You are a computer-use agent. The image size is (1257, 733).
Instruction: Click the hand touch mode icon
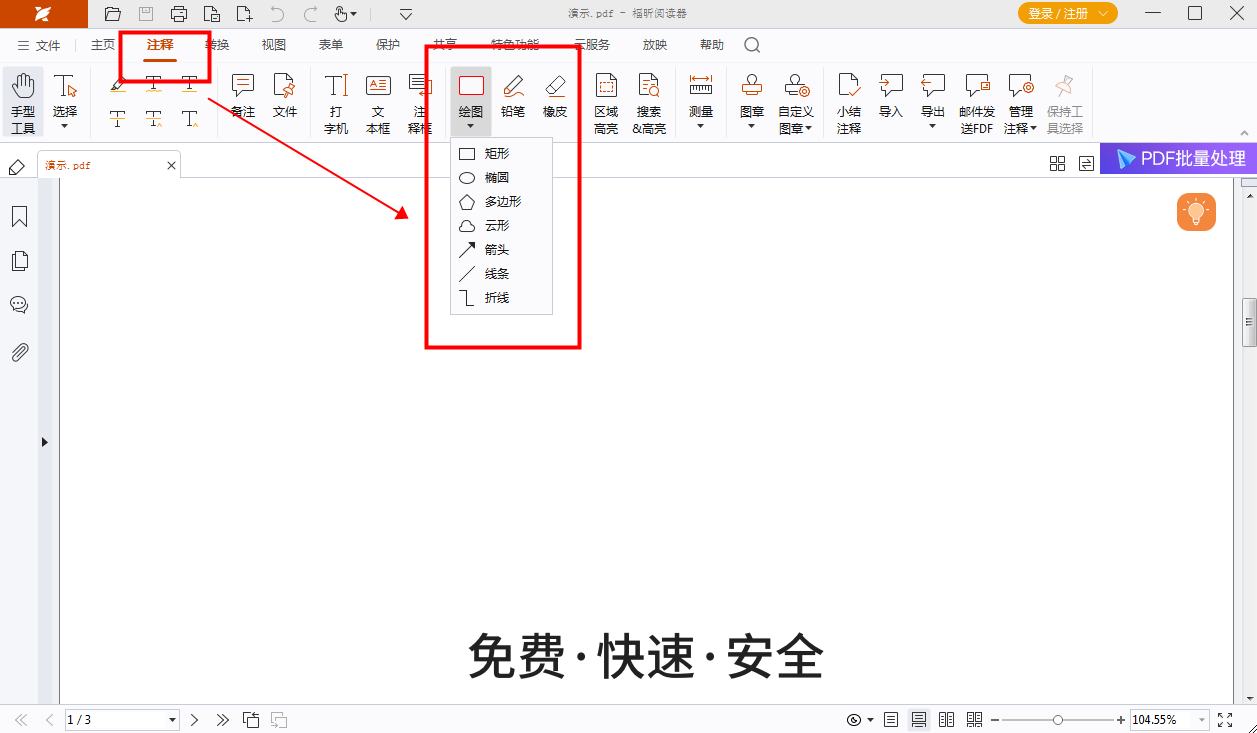pyautogui.click(x=341, y=14)
